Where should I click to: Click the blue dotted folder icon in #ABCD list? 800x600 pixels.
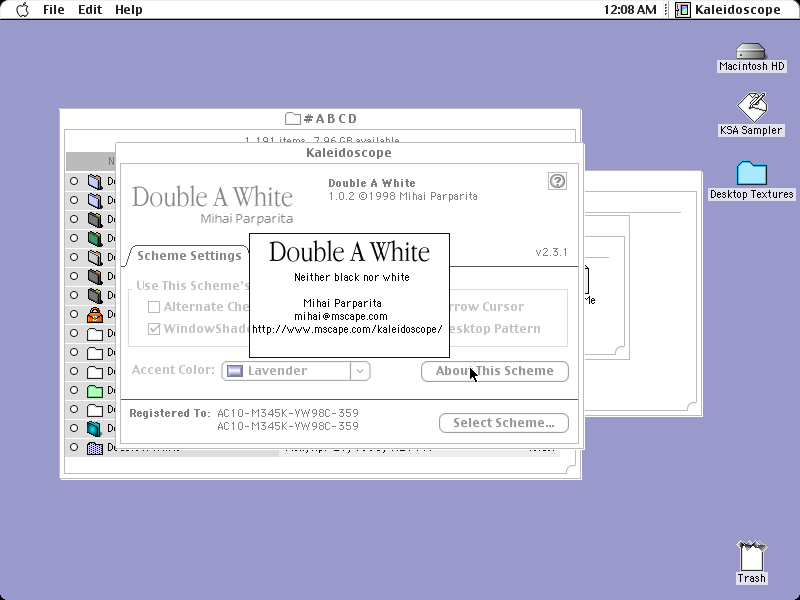point(95,448)
